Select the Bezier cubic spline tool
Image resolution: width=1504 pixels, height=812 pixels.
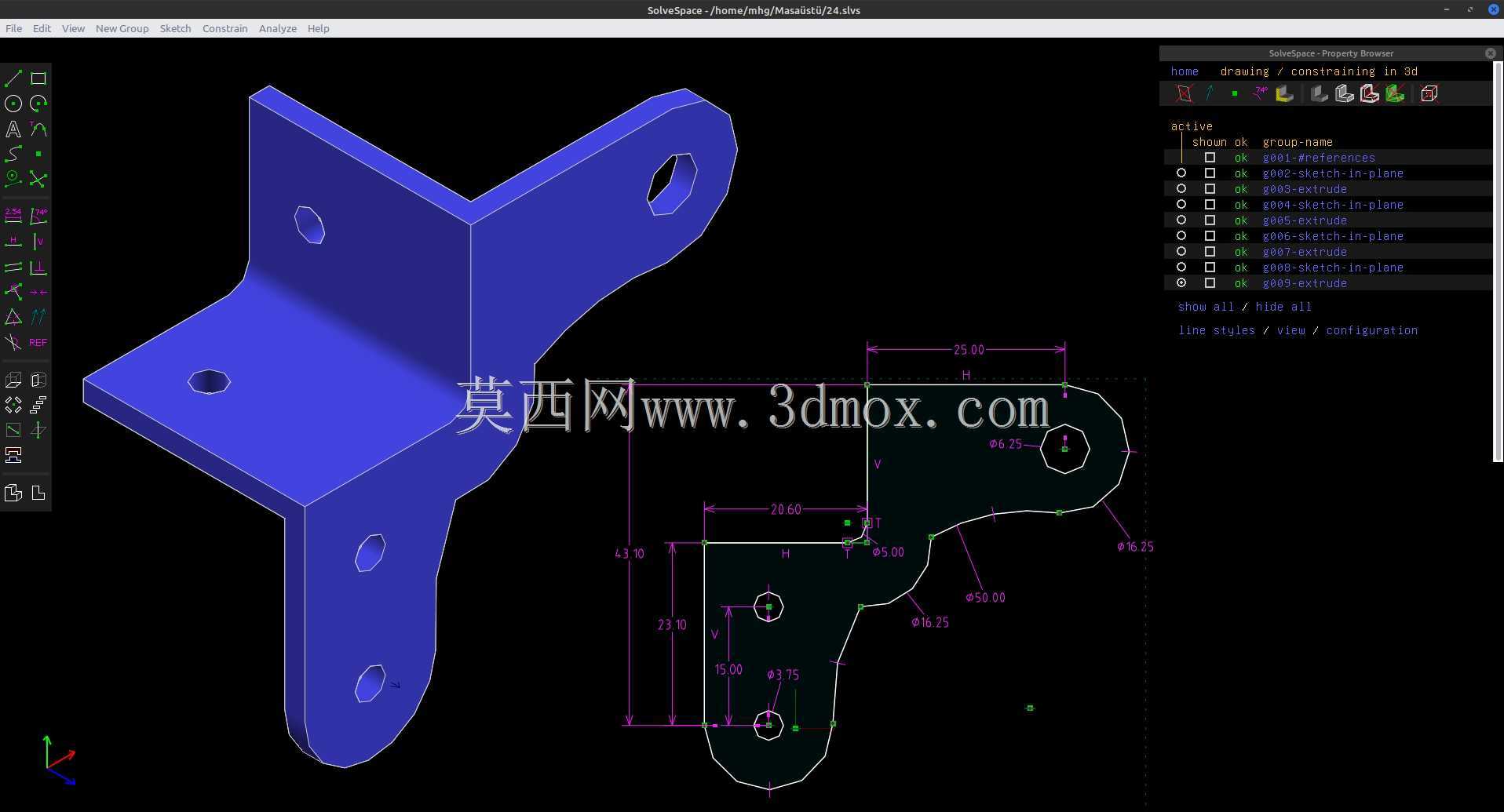13,154
